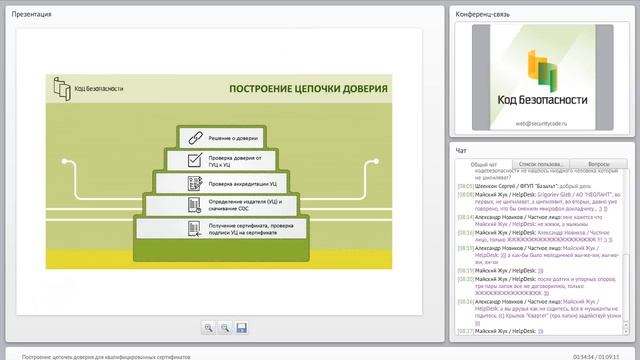Click the text 'Проверка аккредитации УЦ'

pyautogui.click(x=242, y=184)
